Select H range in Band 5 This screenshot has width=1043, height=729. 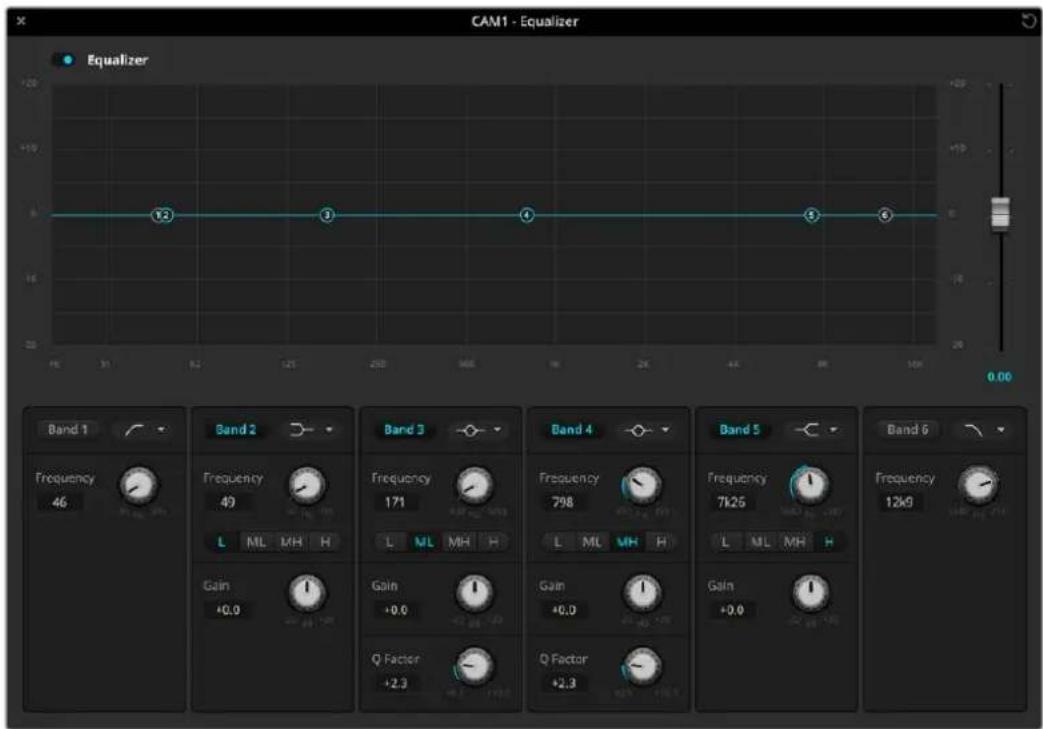[x=829, y=542]
